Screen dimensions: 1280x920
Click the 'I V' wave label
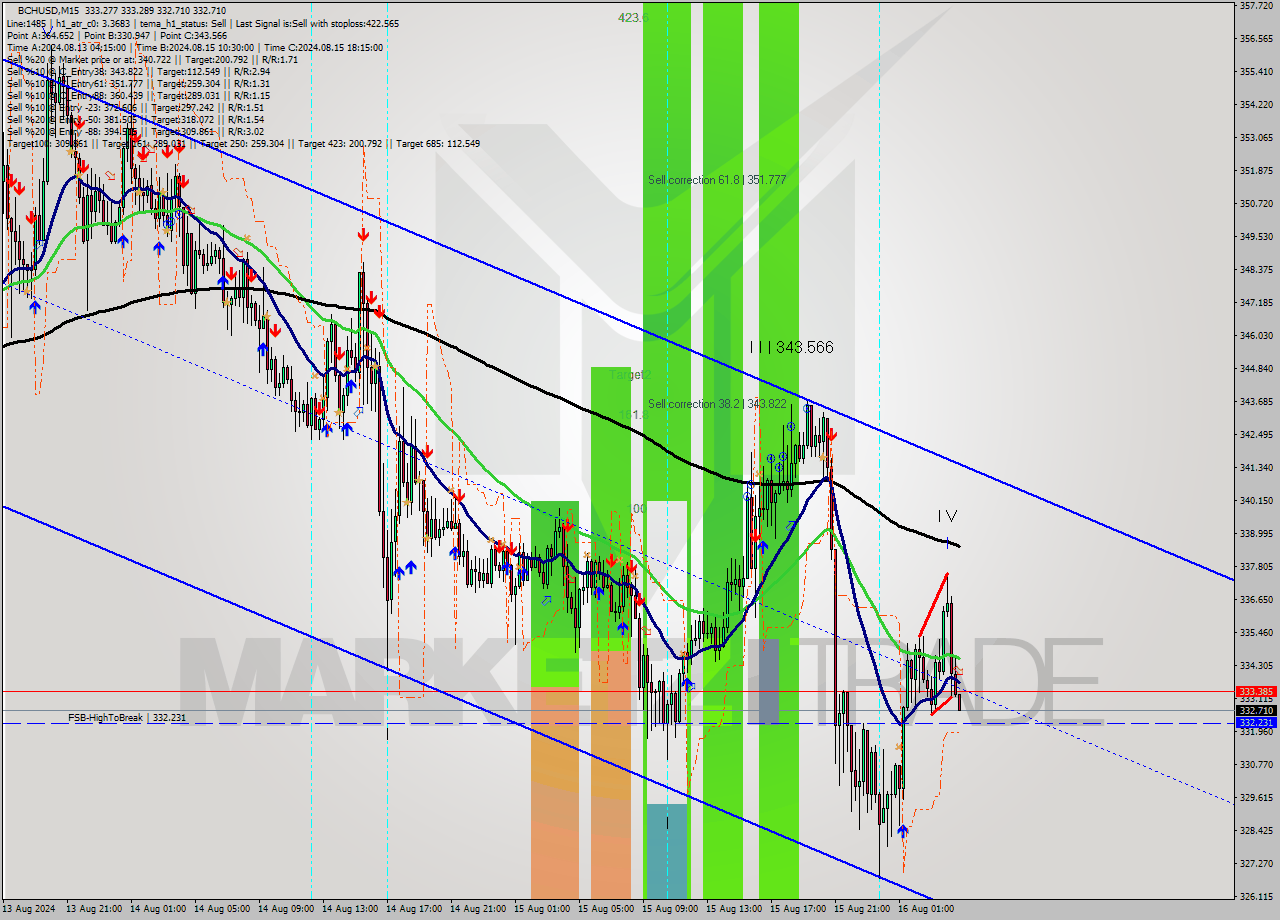tap(947, 516)
